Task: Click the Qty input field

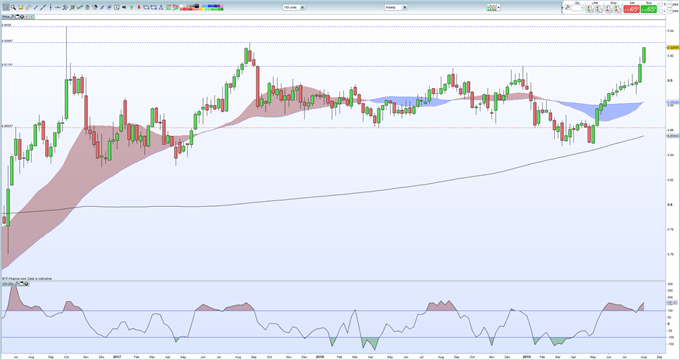Action: coord(577,8)
